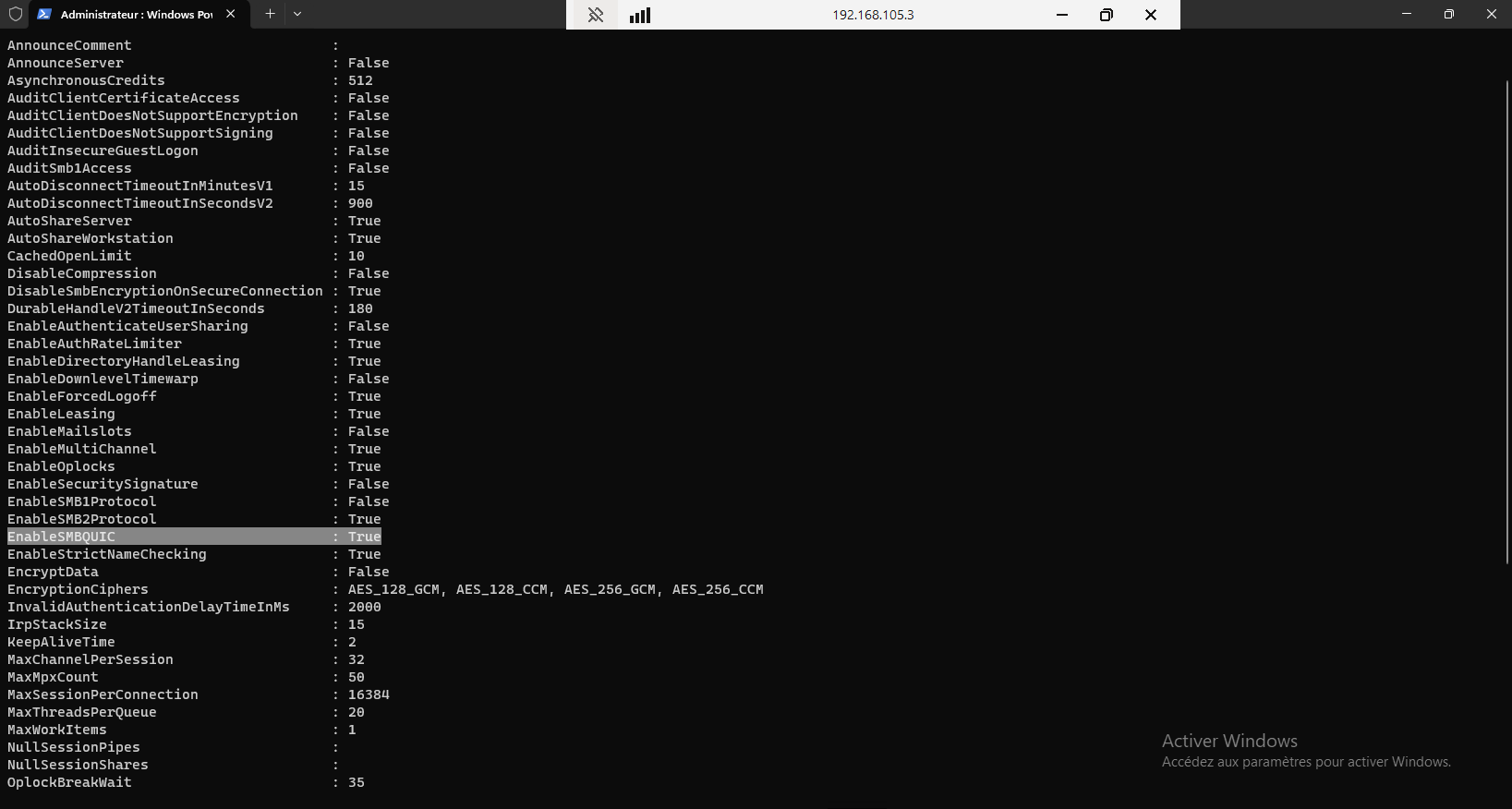
Task: Close the remote connection 192.168.105.3
Action: [1151, 15]
